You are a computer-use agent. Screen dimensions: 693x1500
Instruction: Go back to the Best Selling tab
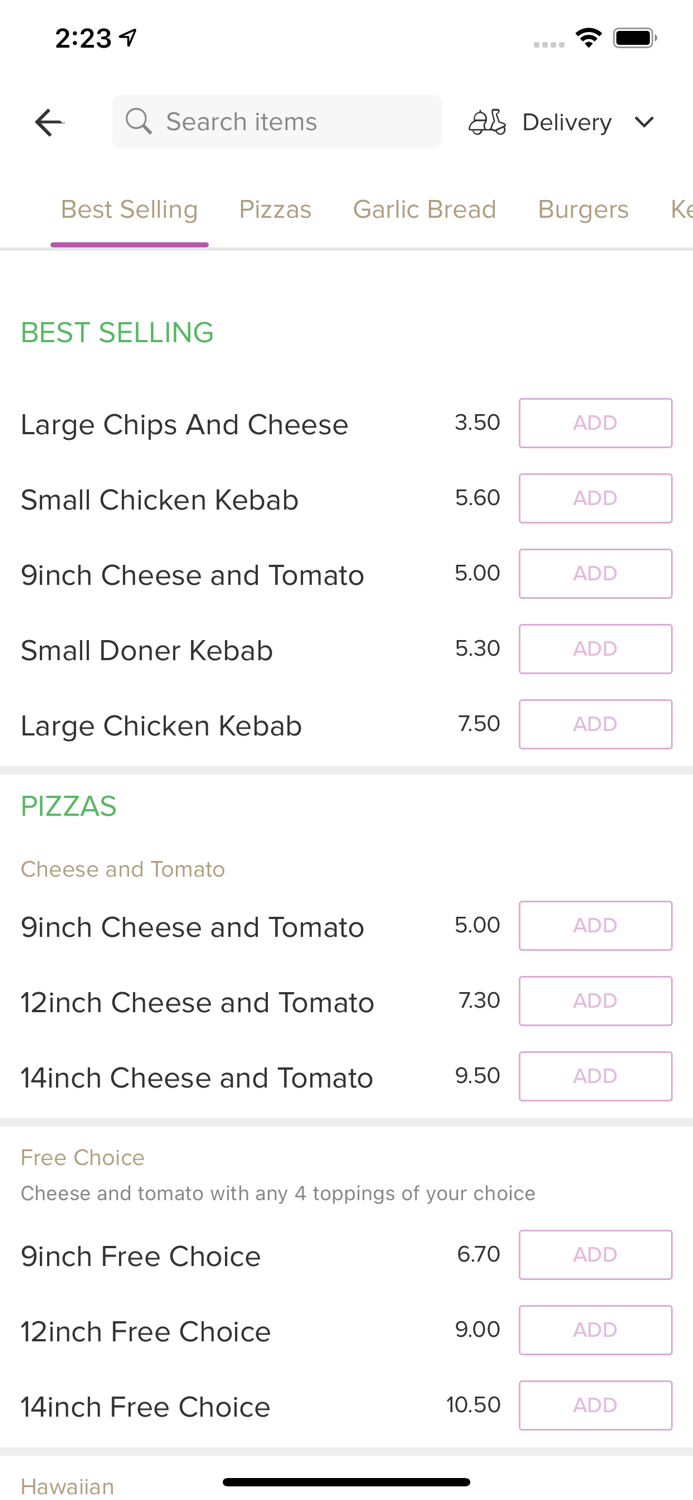point(129,209)
